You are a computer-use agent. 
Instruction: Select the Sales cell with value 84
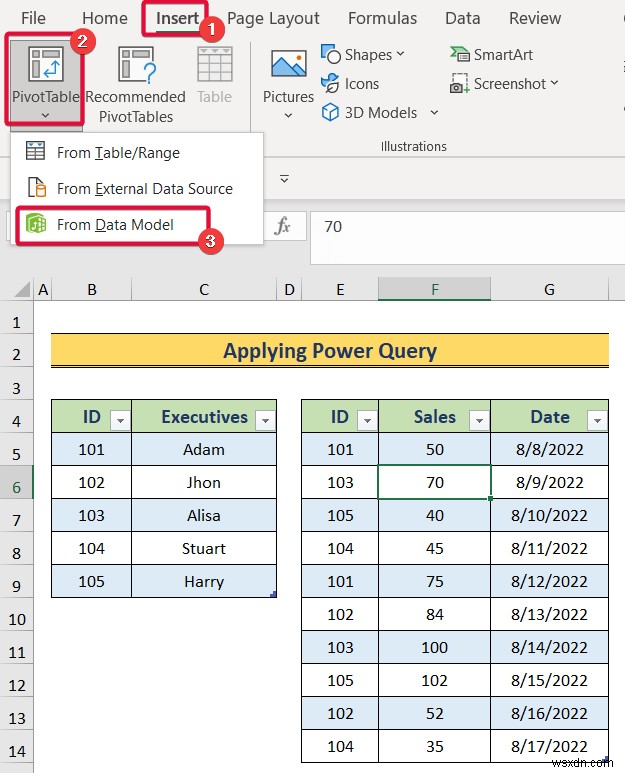tap(434, 615)
